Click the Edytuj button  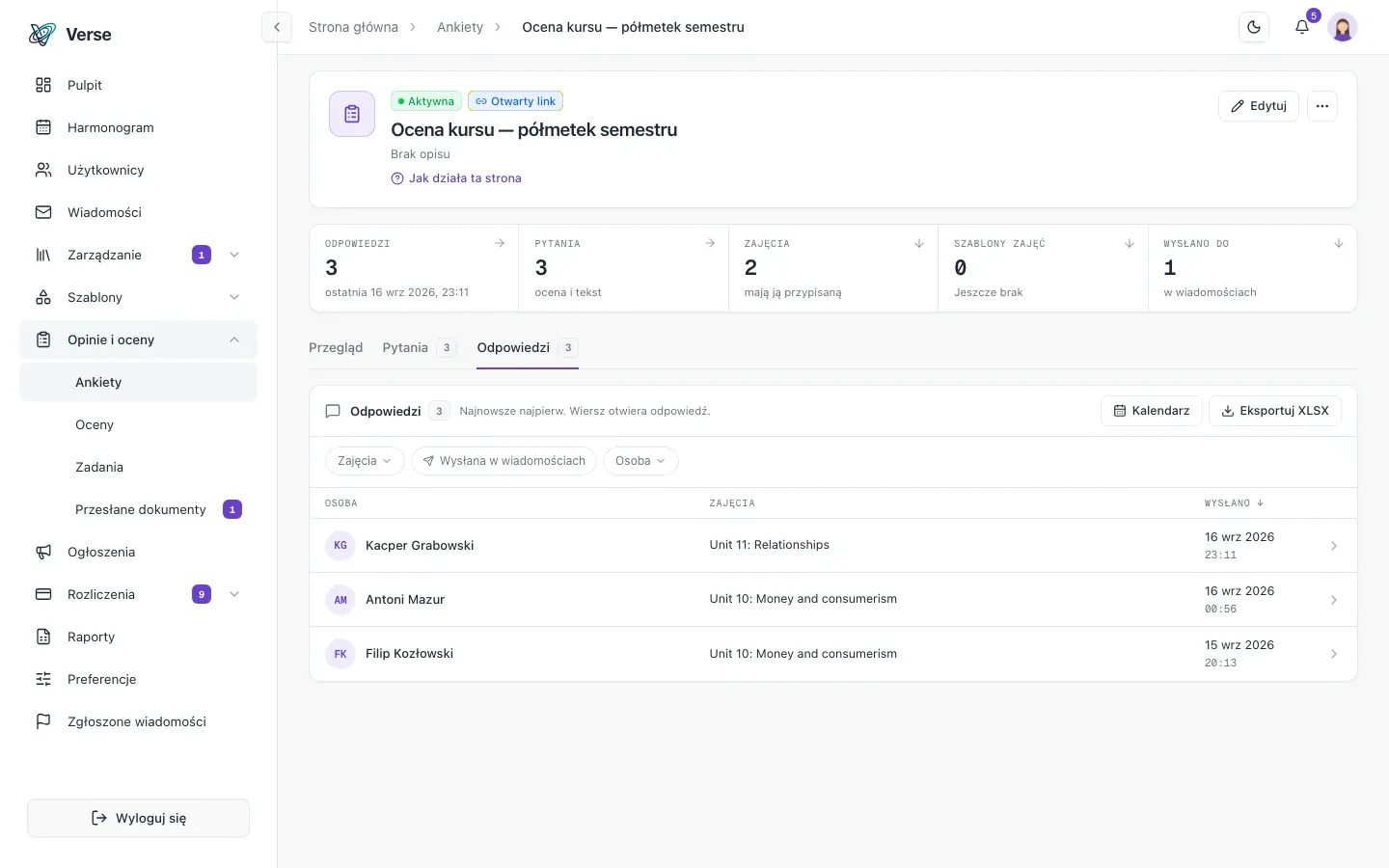pos(1259,106)
